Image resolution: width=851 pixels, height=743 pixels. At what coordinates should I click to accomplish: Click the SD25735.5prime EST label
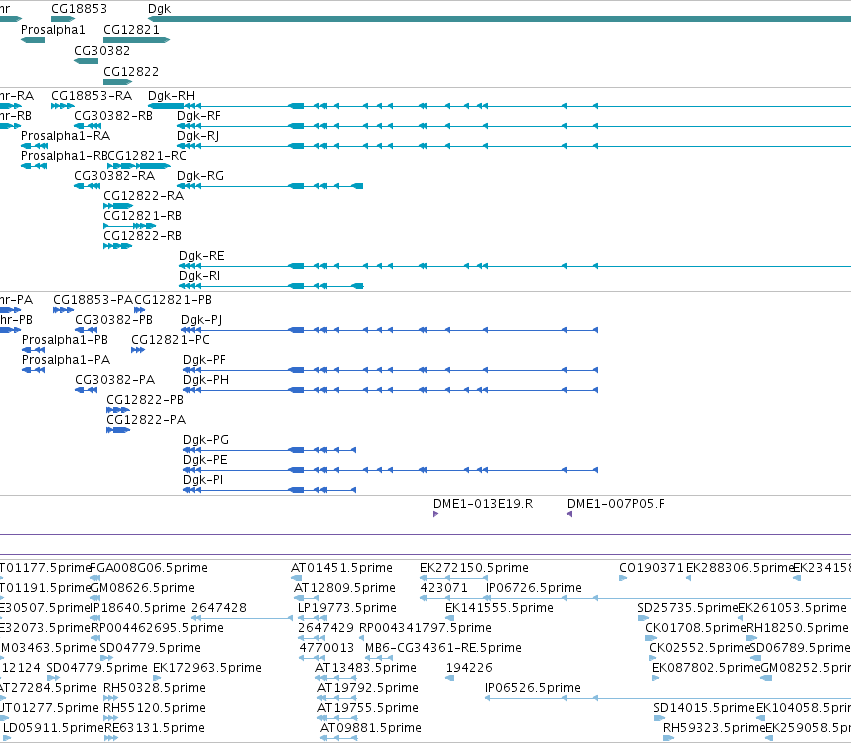point(688,608)
